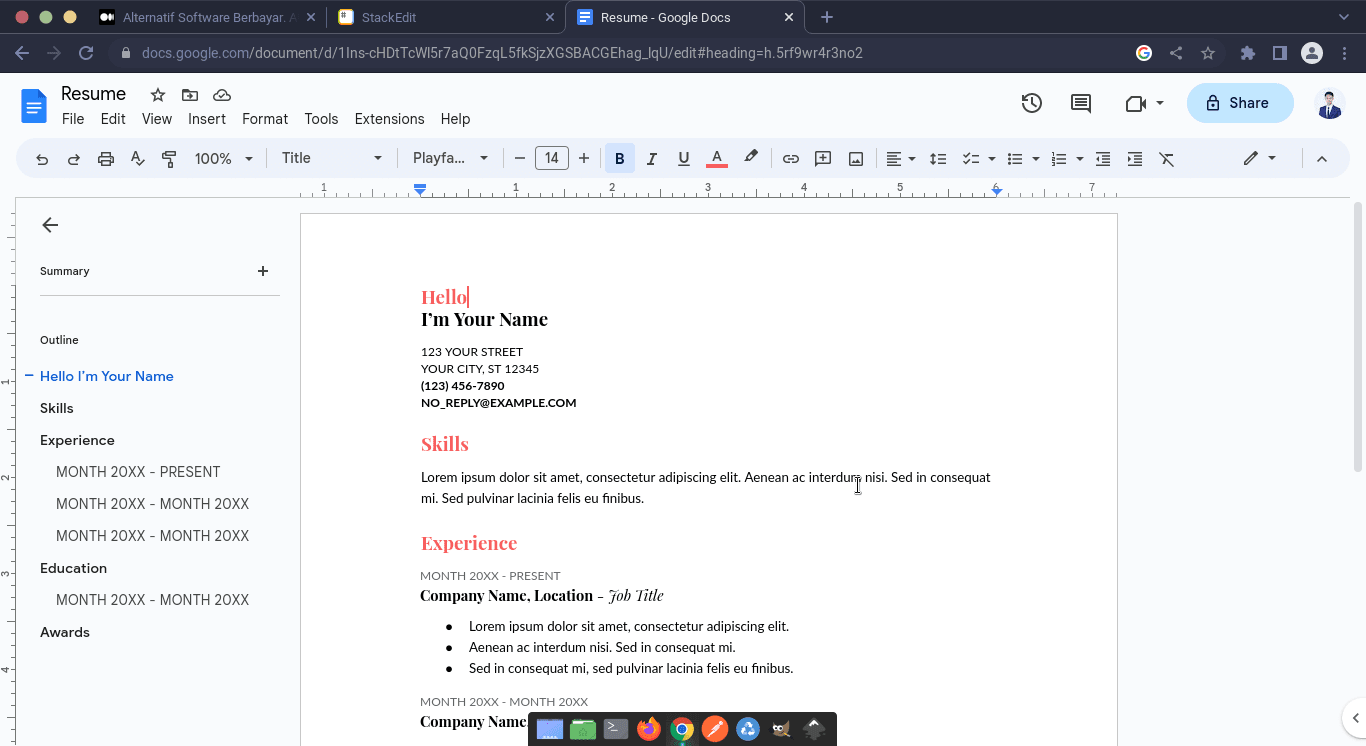The width and height of the screenshot is (1366, 746).
Task: Go to Education heading in outline
Action: [x=73, y=568]
